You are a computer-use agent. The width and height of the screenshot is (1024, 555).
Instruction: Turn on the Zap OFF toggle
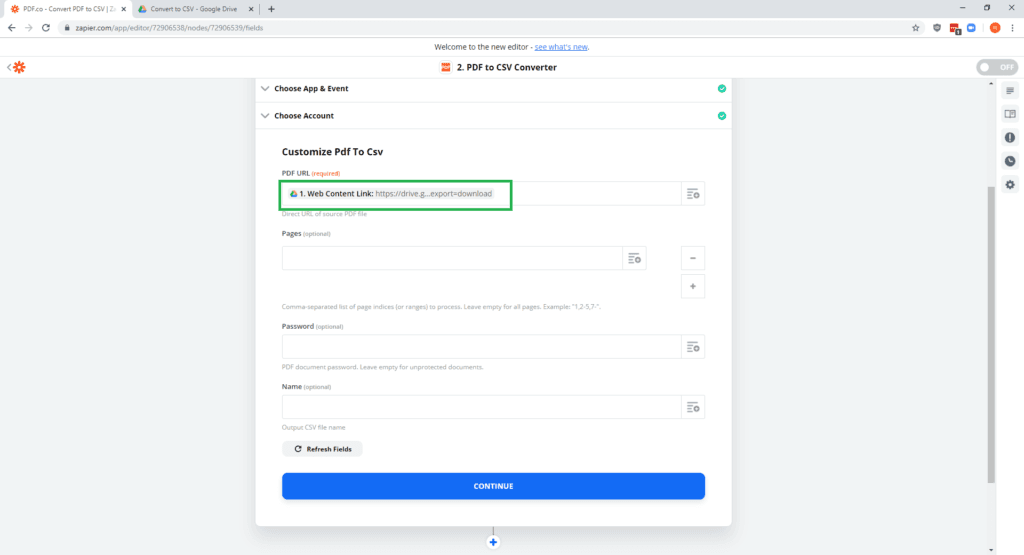[x=996, y=67]
